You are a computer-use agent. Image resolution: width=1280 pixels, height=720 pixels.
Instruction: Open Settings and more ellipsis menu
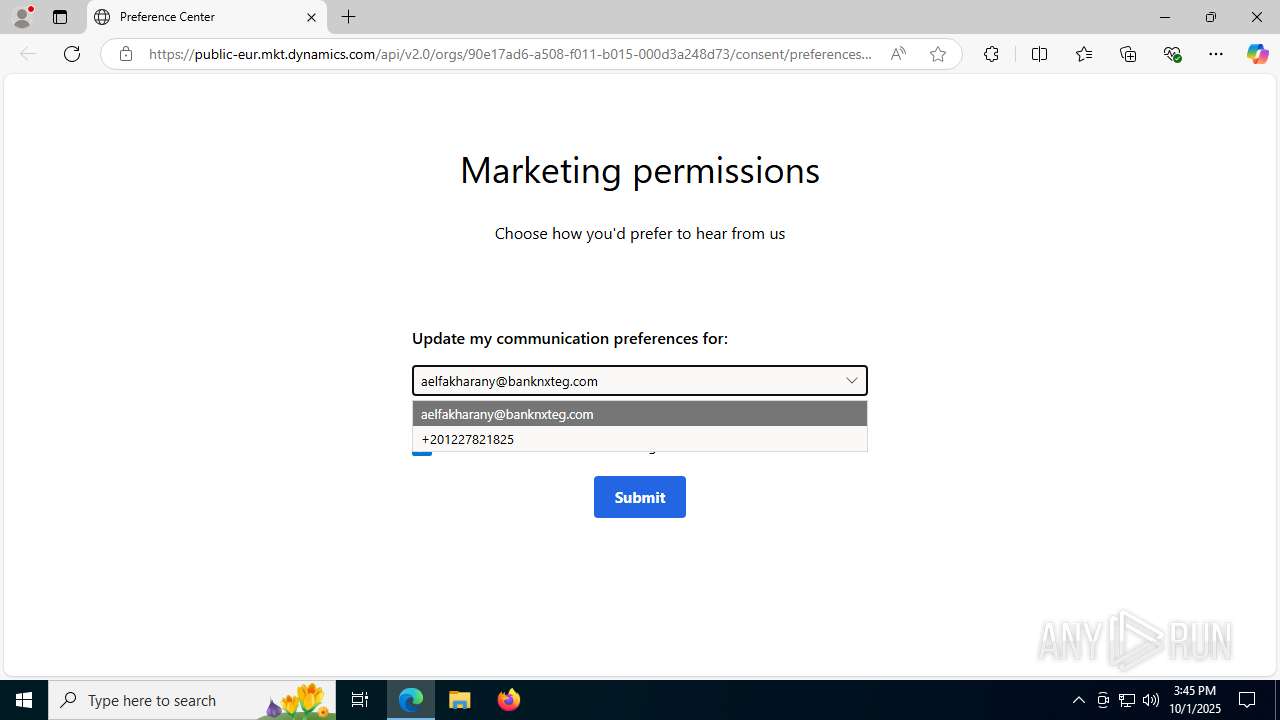(1216, 54)
